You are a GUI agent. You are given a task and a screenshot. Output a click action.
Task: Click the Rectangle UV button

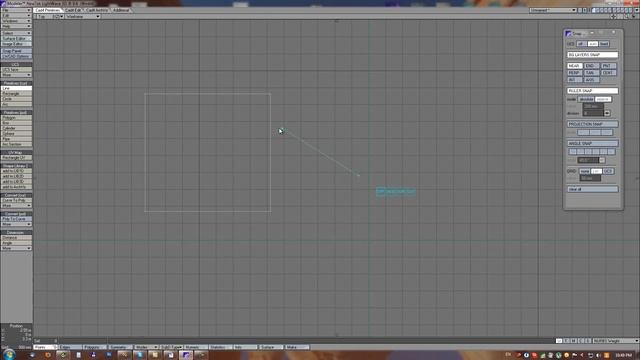(x=16, y=158)
